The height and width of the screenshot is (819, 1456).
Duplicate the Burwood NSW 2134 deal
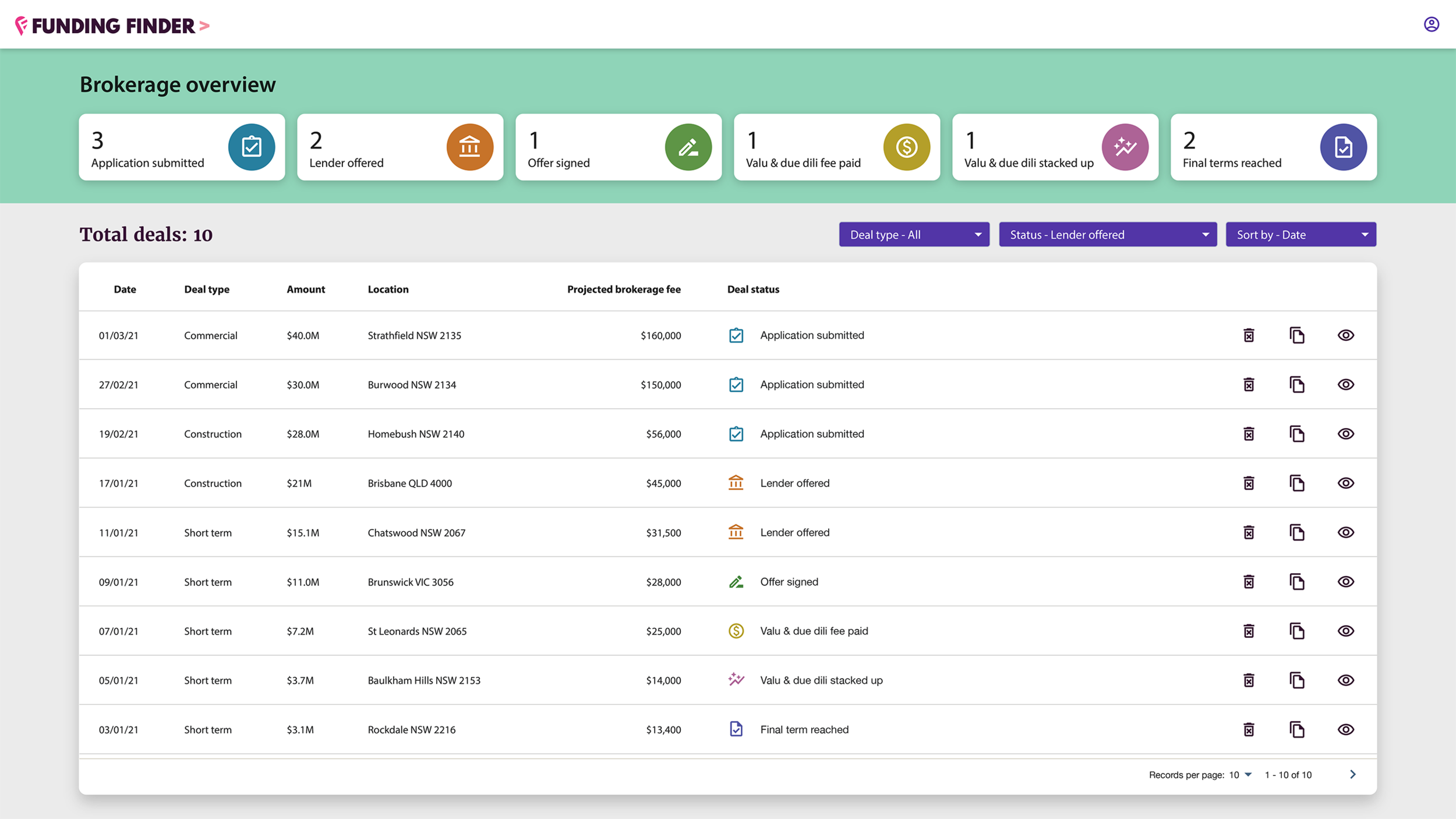(1297, 384)
